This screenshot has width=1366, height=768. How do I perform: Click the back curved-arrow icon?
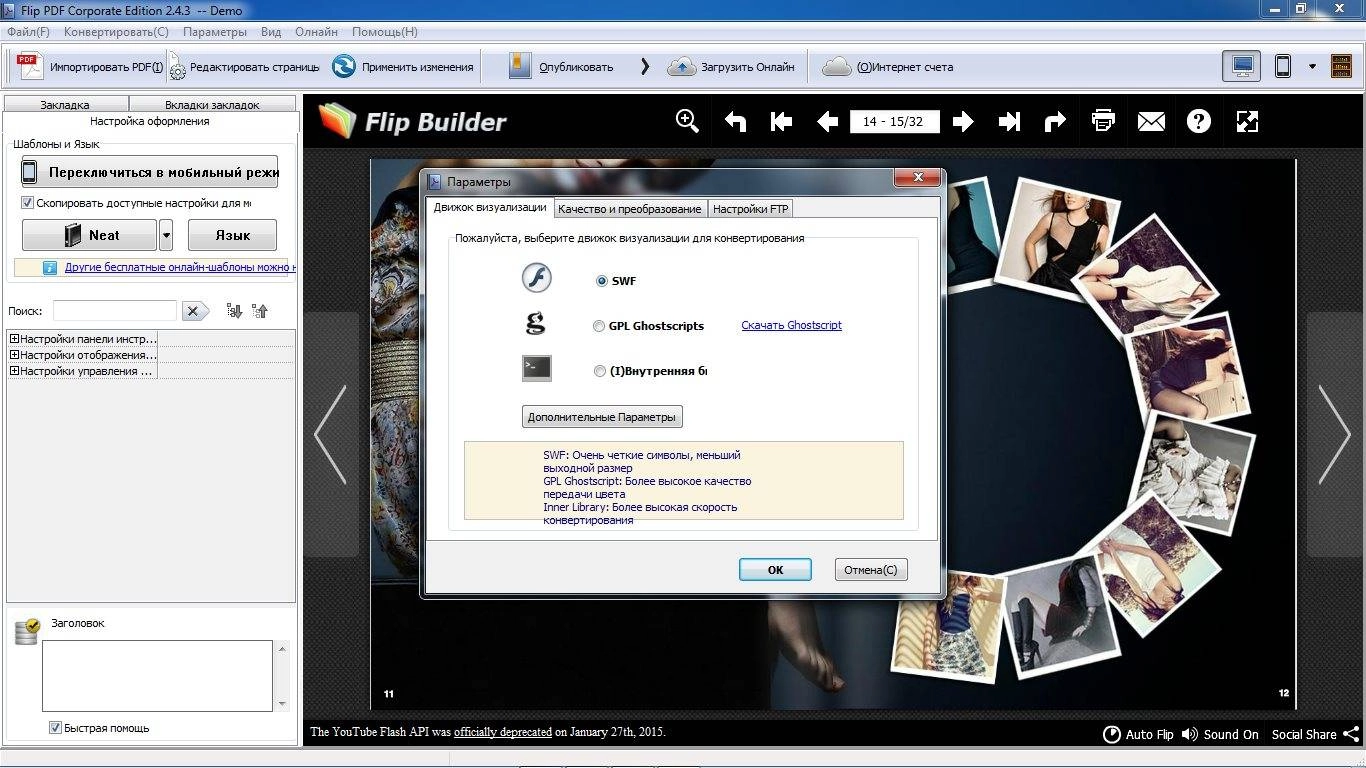click(735, 122)
